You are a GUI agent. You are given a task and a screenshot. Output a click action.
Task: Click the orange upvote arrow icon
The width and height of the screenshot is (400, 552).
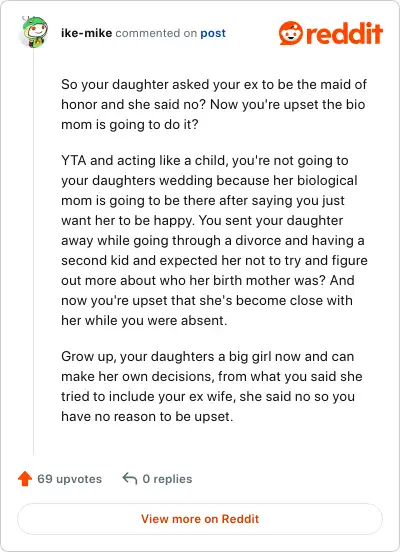(25, 479)
